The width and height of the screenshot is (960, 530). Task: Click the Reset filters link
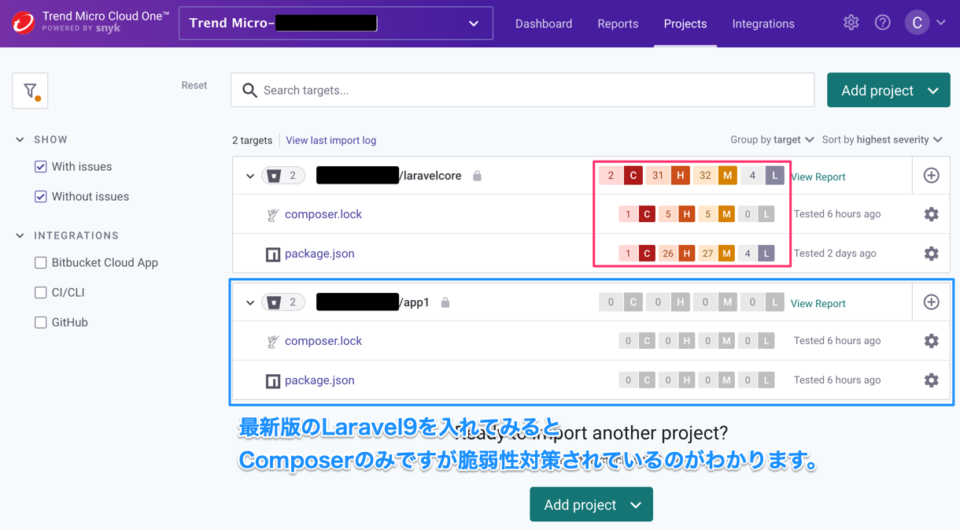pos(194,86)
